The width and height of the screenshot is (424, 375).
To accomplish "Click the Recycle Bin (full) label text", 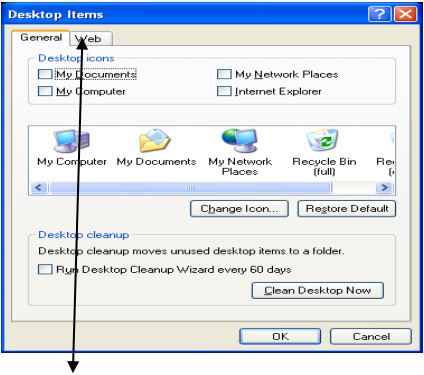I will coord(324,166).
